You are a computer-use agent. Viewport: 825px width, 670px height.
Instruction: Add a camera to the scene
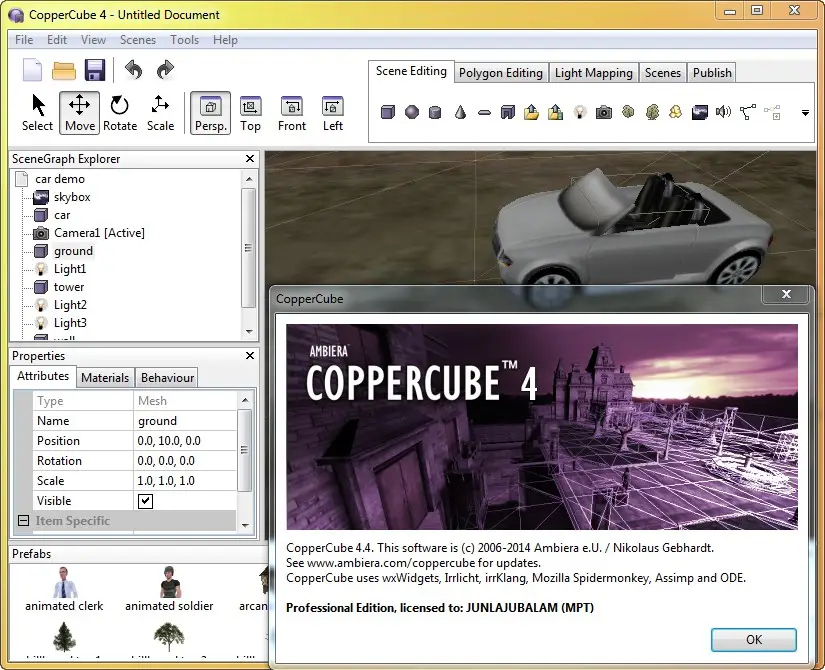[604, 112]
